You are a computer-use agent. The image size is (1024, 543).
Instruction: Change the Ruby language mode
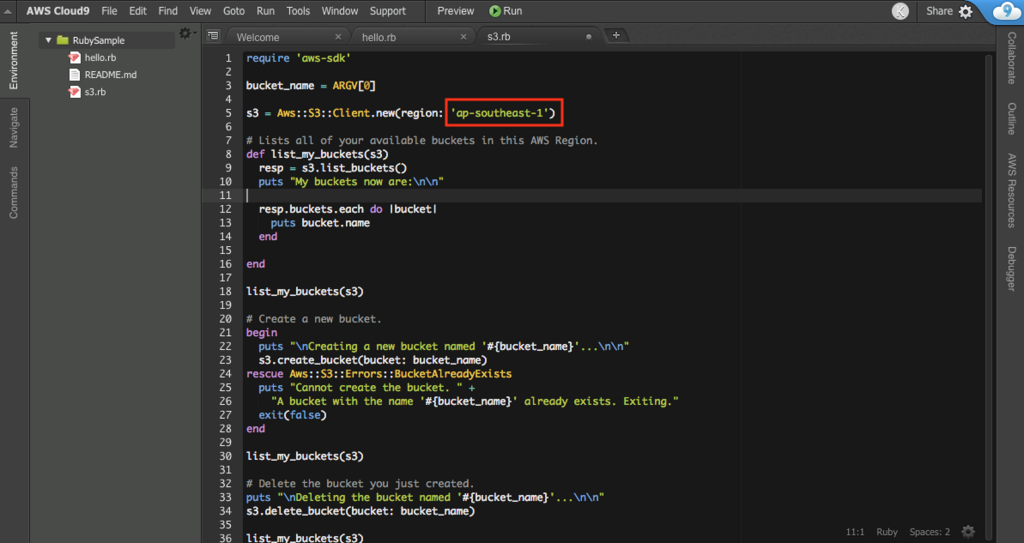click(887, 532)
